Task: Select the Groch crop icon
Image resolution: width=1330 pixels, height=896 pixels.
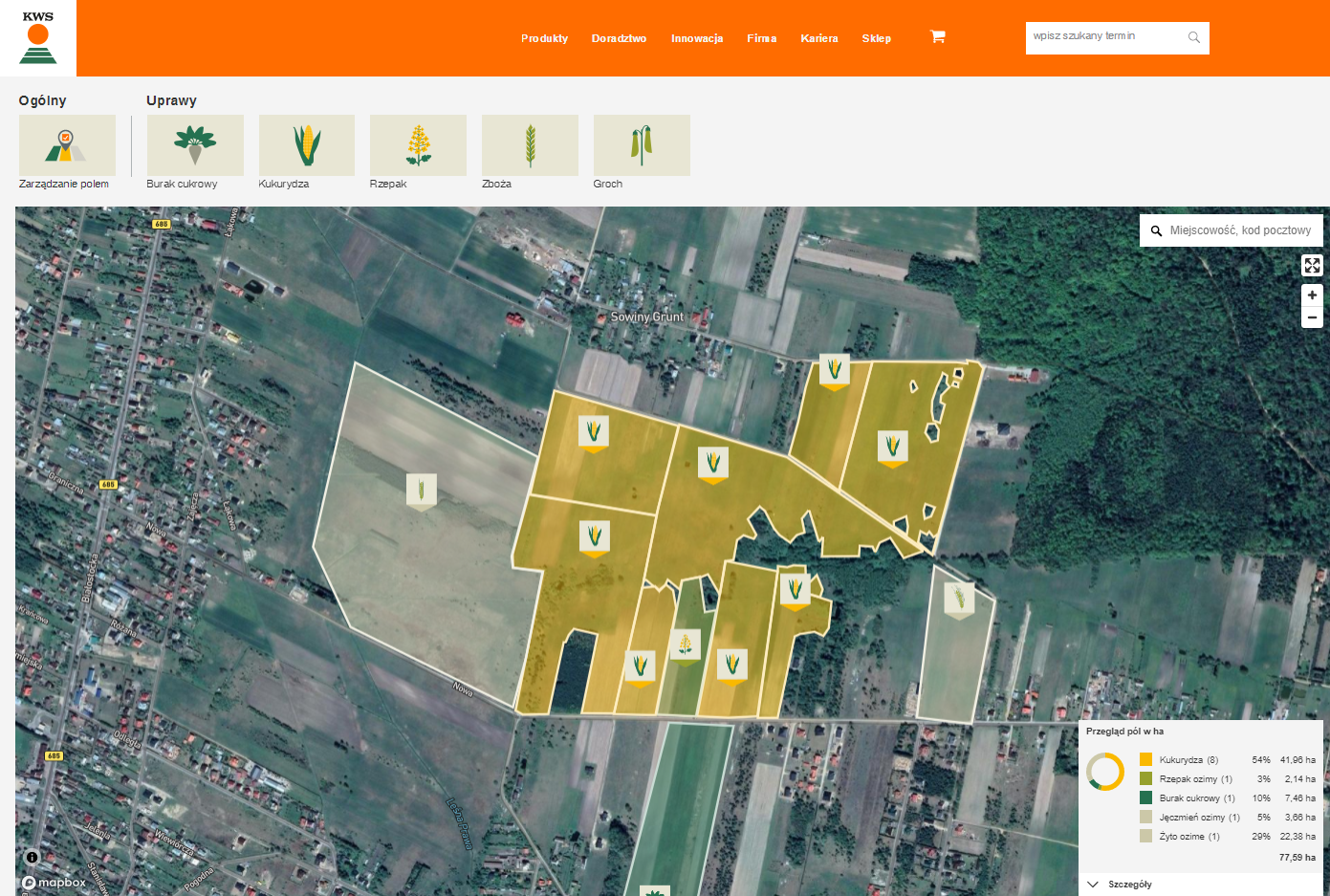Action: coord(642,145)
